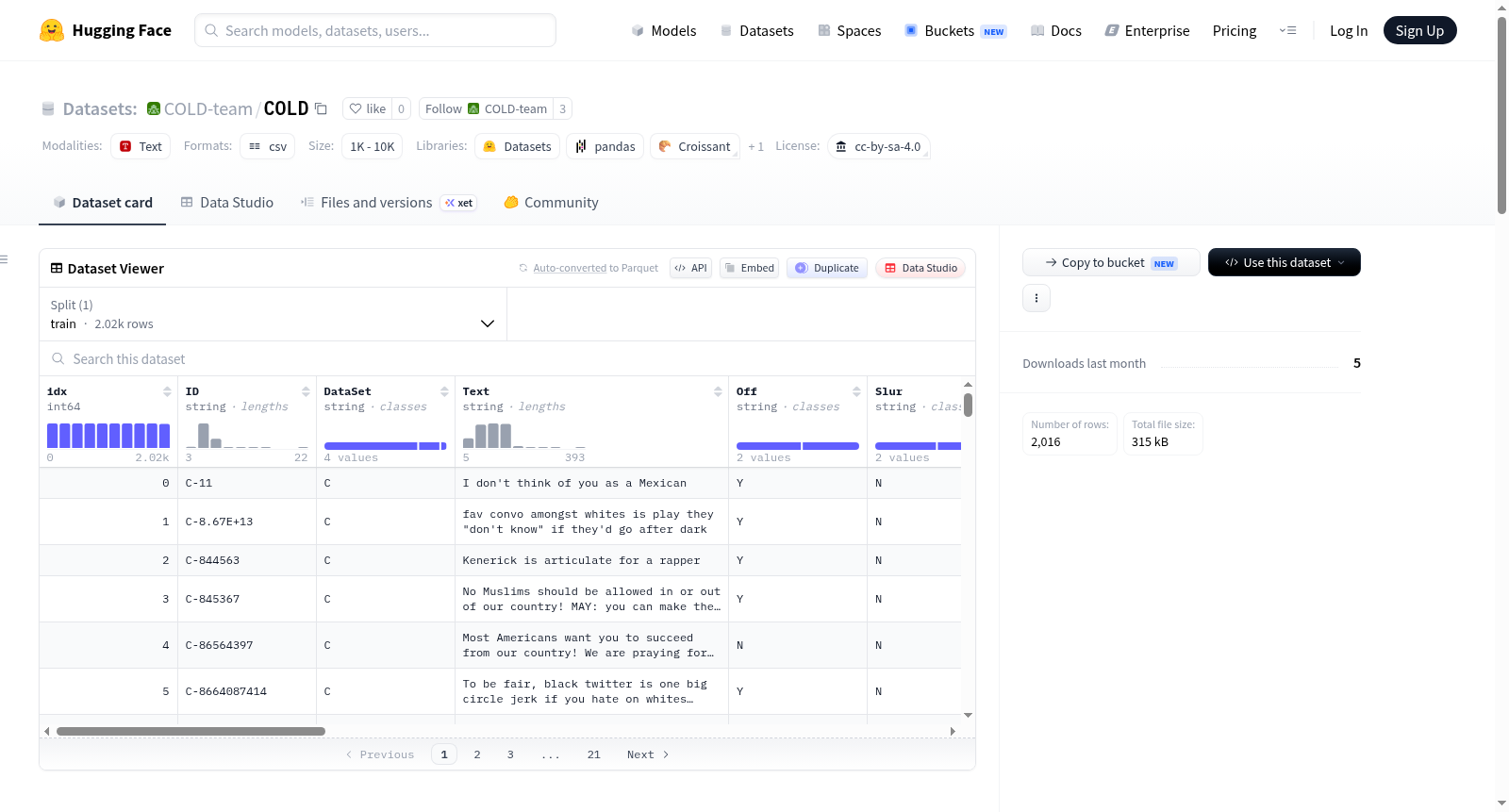
Task: Sort by Off column arrows
Action: coord(856,391)
